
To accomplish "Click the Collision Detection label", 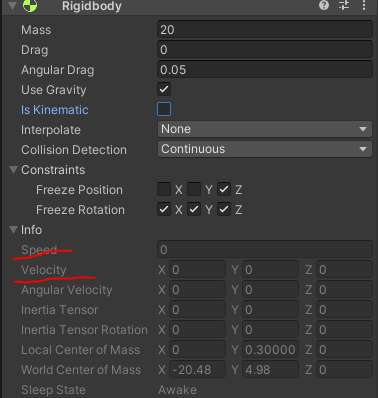I will pyautogui.click(x=74, y=150).
